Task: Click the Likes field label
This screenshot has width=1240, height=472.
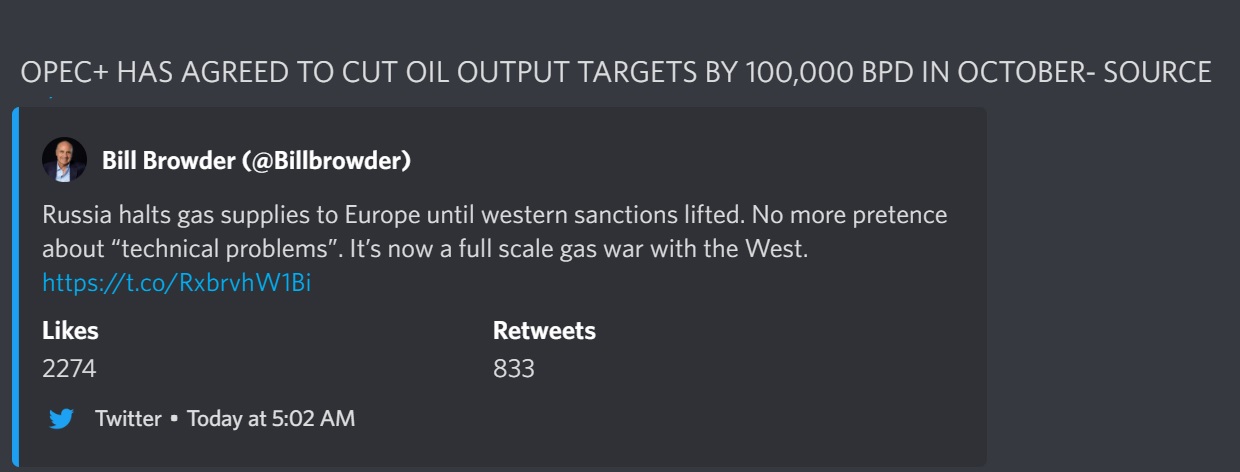Action: 70,331
